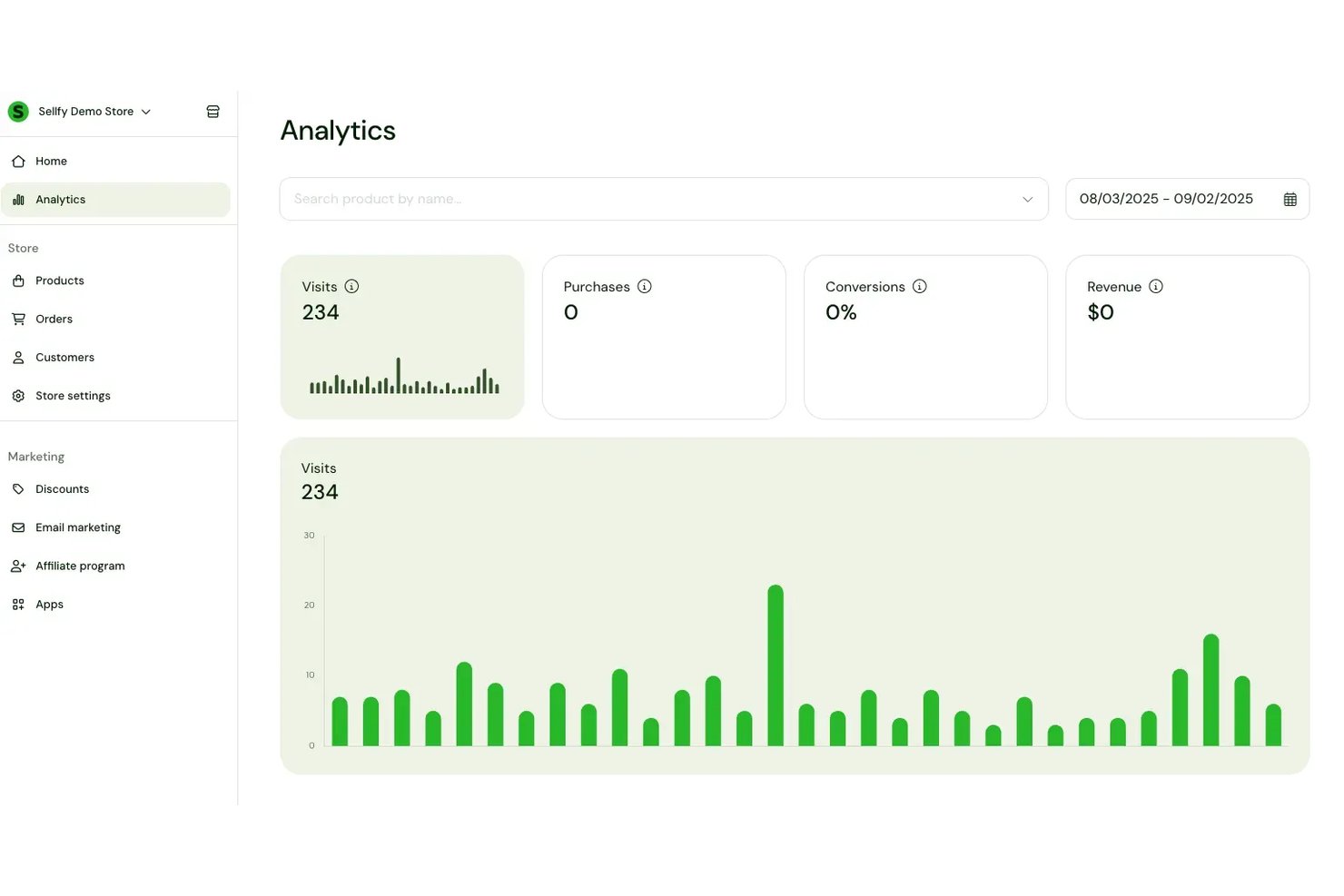Viewport: 1344px width, 896px height.
Task: Click the '$0' Revenue value
Action: pos(1101,312)
